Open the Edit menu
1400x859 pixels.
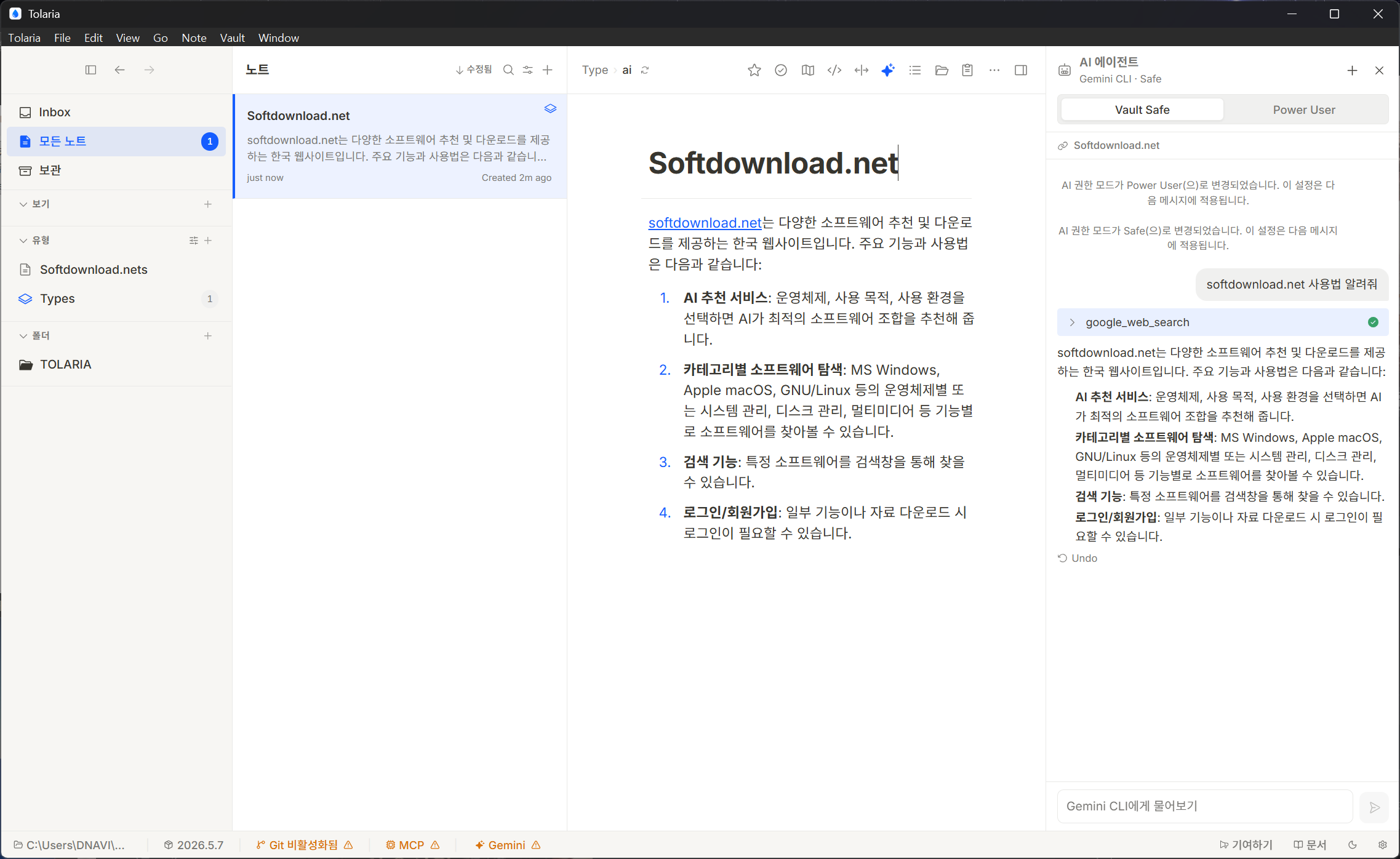[x=94, y=38]
